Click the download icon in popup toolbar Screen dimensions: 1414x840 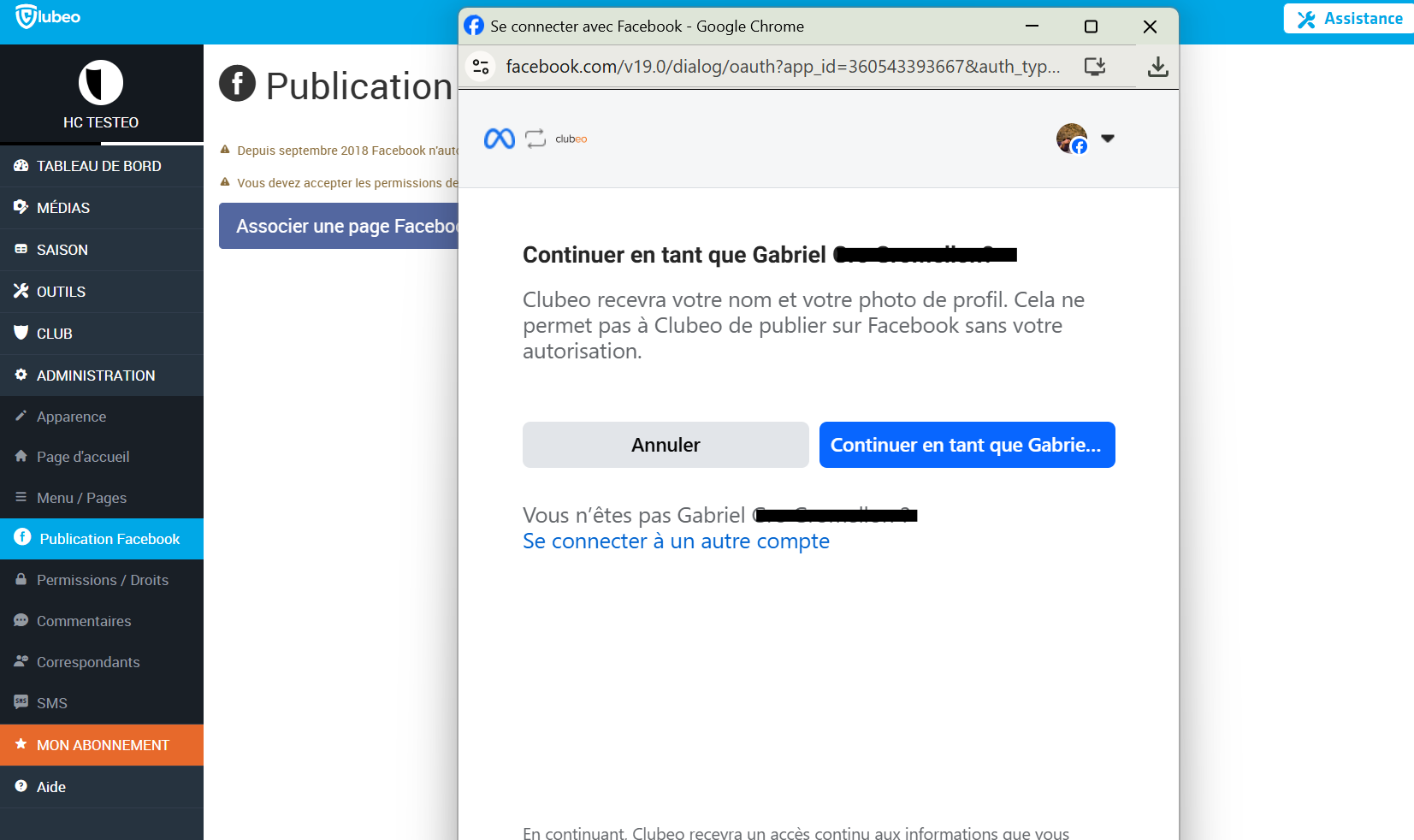click(1157, 67)
